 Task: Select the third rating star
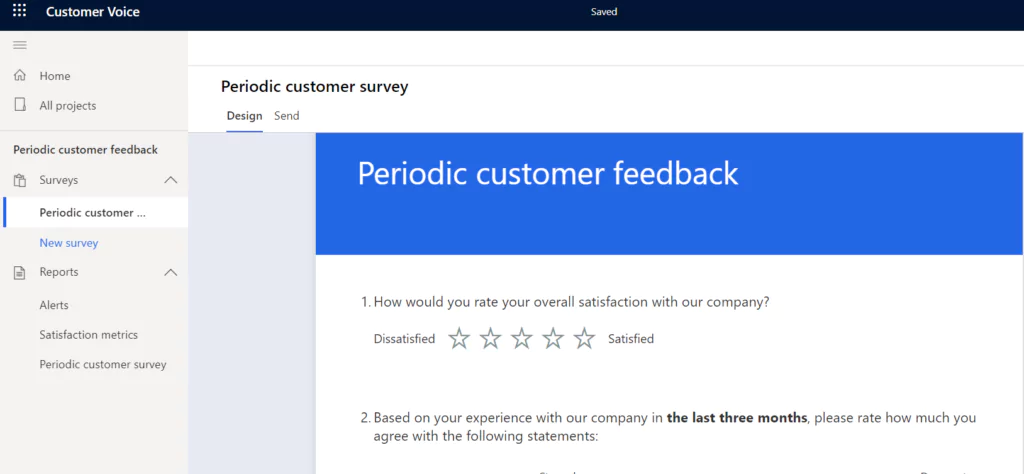click(522, 338)
